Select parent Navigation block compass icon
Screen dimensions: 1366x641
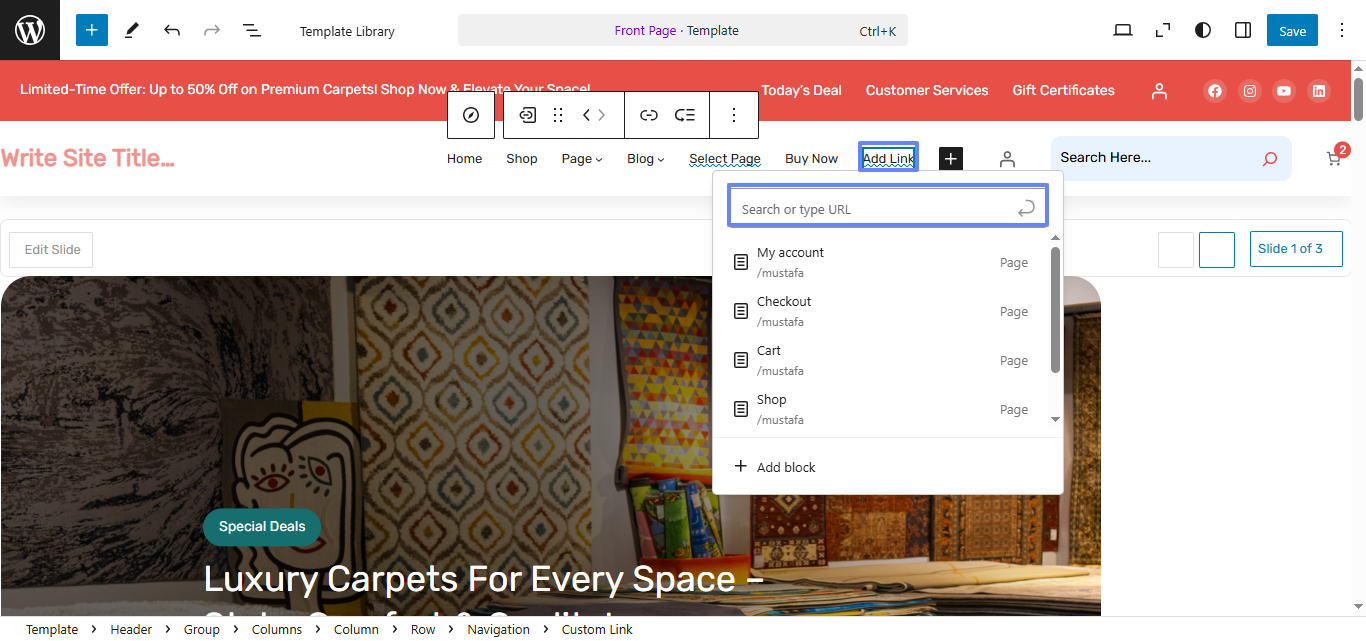(471, 115)
